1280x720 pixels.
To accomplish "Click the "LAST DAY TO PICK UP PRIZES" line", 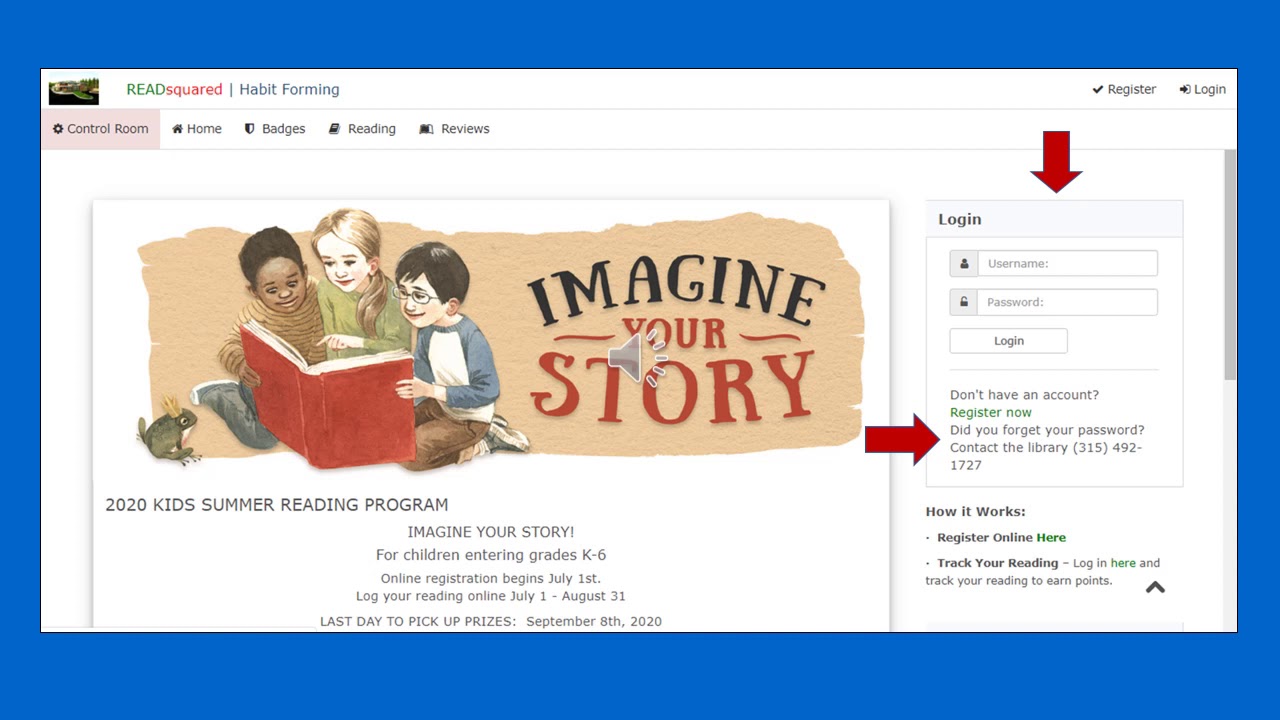I will 491,621.
